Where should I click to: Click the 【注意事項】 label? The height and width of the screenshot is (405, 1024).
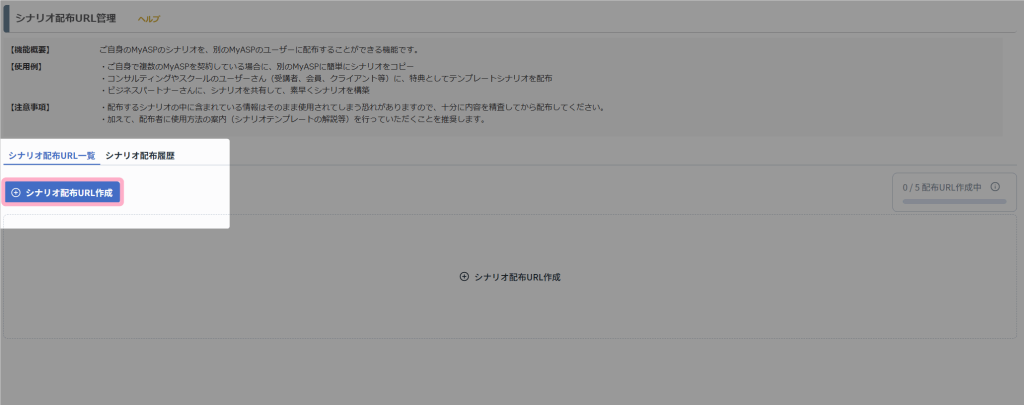click(29, 106)
